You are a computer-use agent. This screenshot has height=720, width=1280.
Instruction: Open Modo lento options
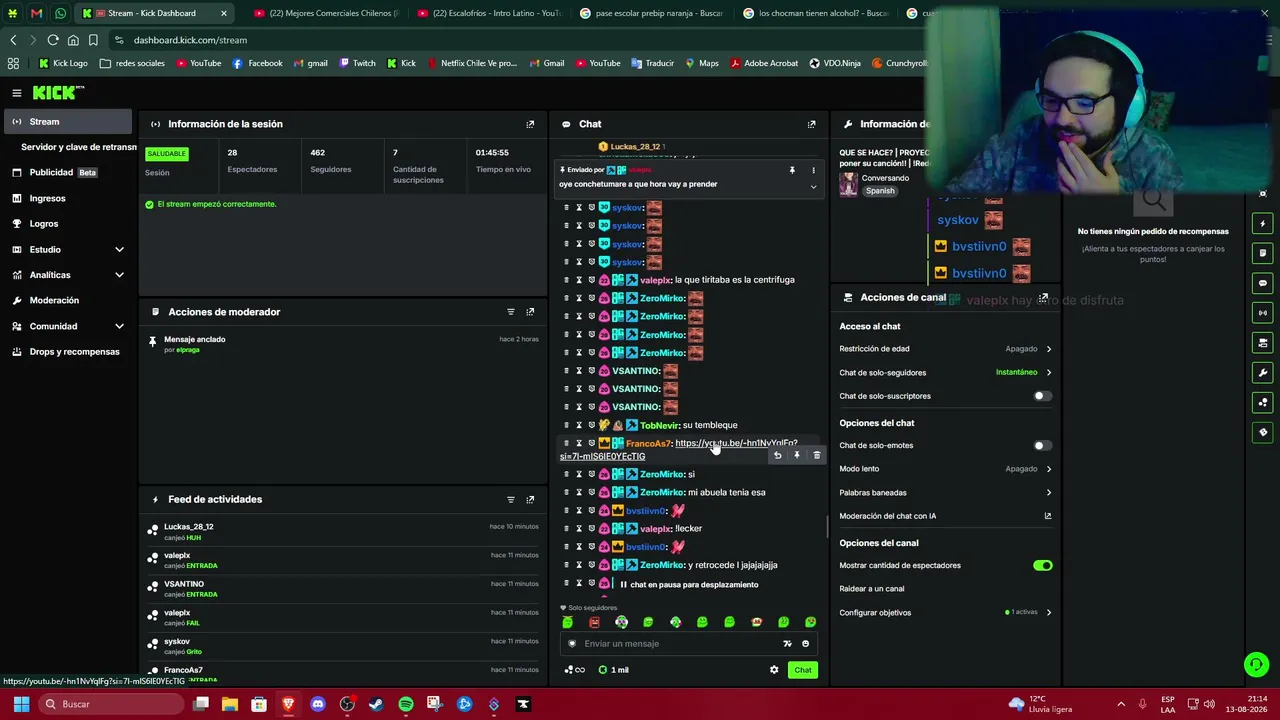point(946,469)
